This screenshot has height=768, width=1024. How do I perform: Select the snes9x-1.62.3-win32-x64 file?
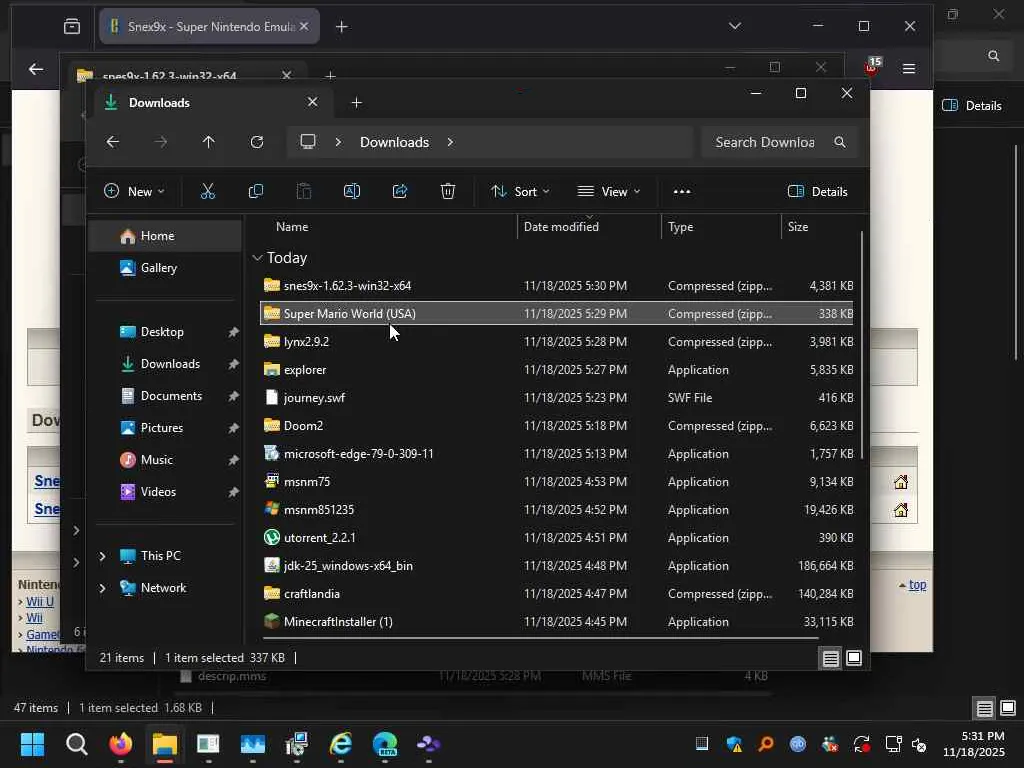coord(557,285)
